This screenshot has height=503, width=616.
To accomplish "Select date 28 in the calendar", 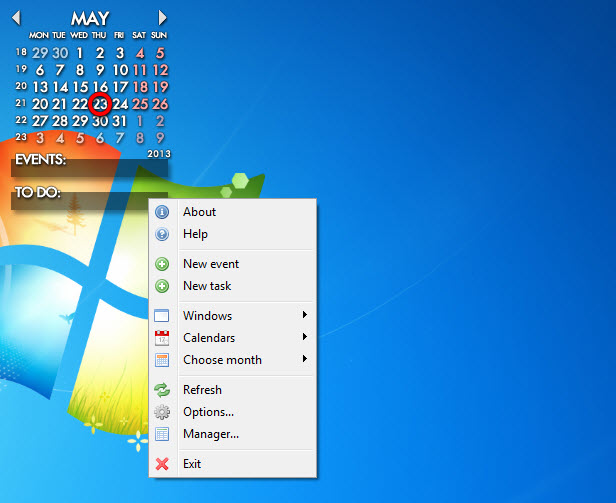I will click(60, 121).
